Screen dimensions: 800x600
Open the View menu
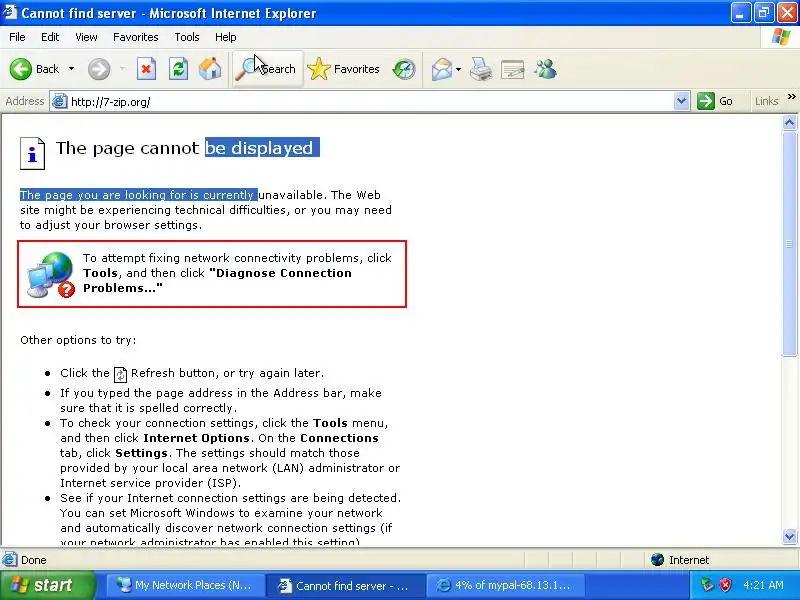(86, 37)
